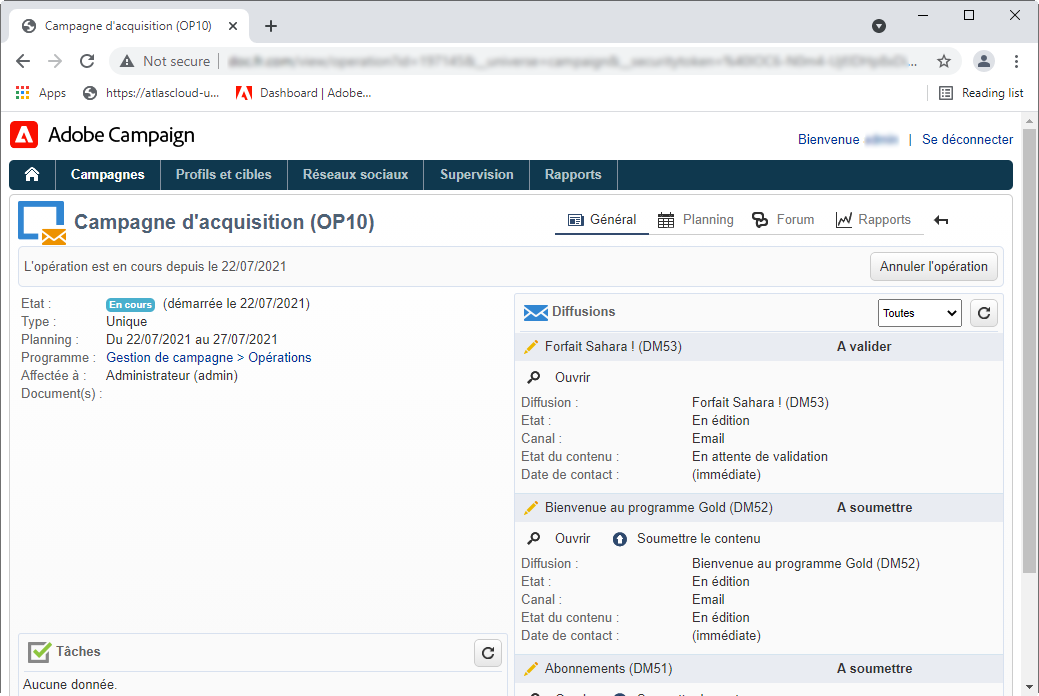Open the Chrome three-dot menu
Viewport: 1039px width, 696px height.
point(1016,61)
